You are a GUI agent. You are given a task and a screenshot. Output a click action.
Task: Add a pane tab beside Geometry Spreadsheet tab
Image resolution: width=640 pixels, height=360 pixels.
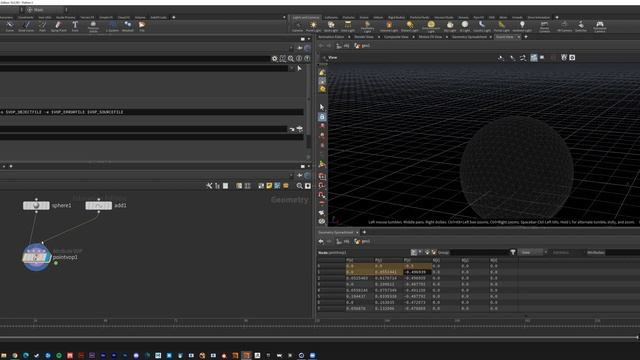(364, 232)
